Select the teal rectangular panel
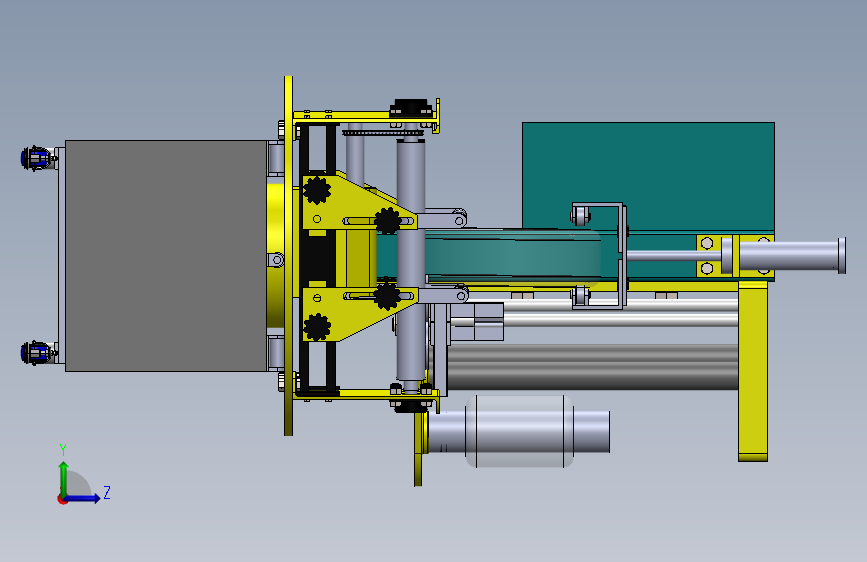Viewport: 867px width, 562px height. point(648,174)
